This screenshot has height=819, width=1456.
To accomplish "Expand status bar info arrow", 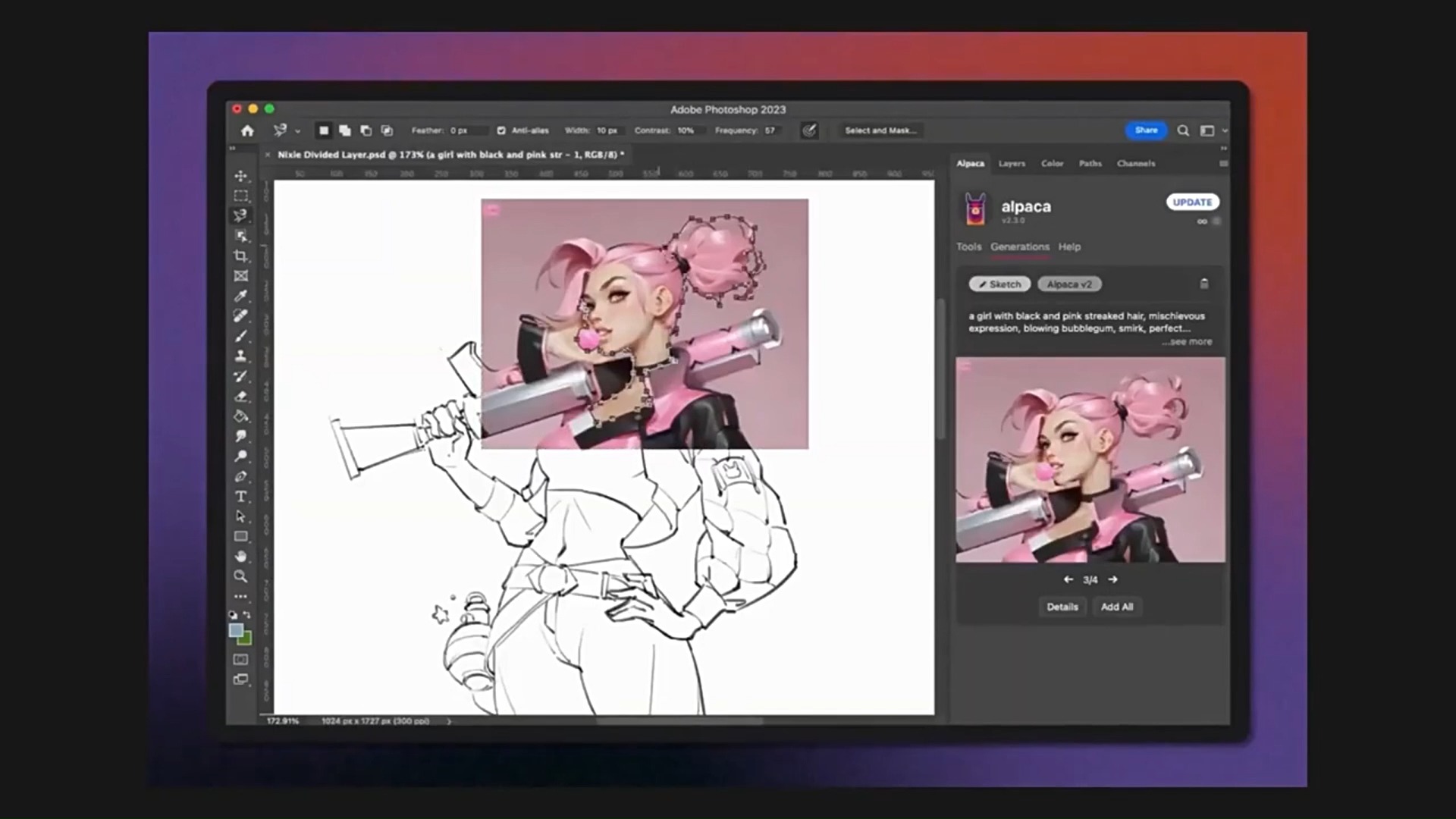I will [449, 721].
